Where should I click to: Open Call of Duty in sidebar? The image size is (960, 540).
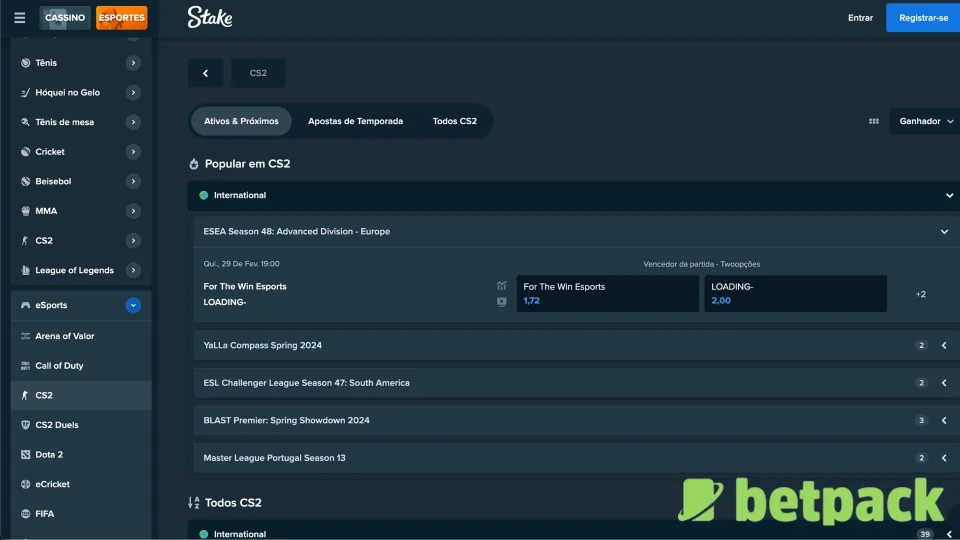[x=81, y=366]
